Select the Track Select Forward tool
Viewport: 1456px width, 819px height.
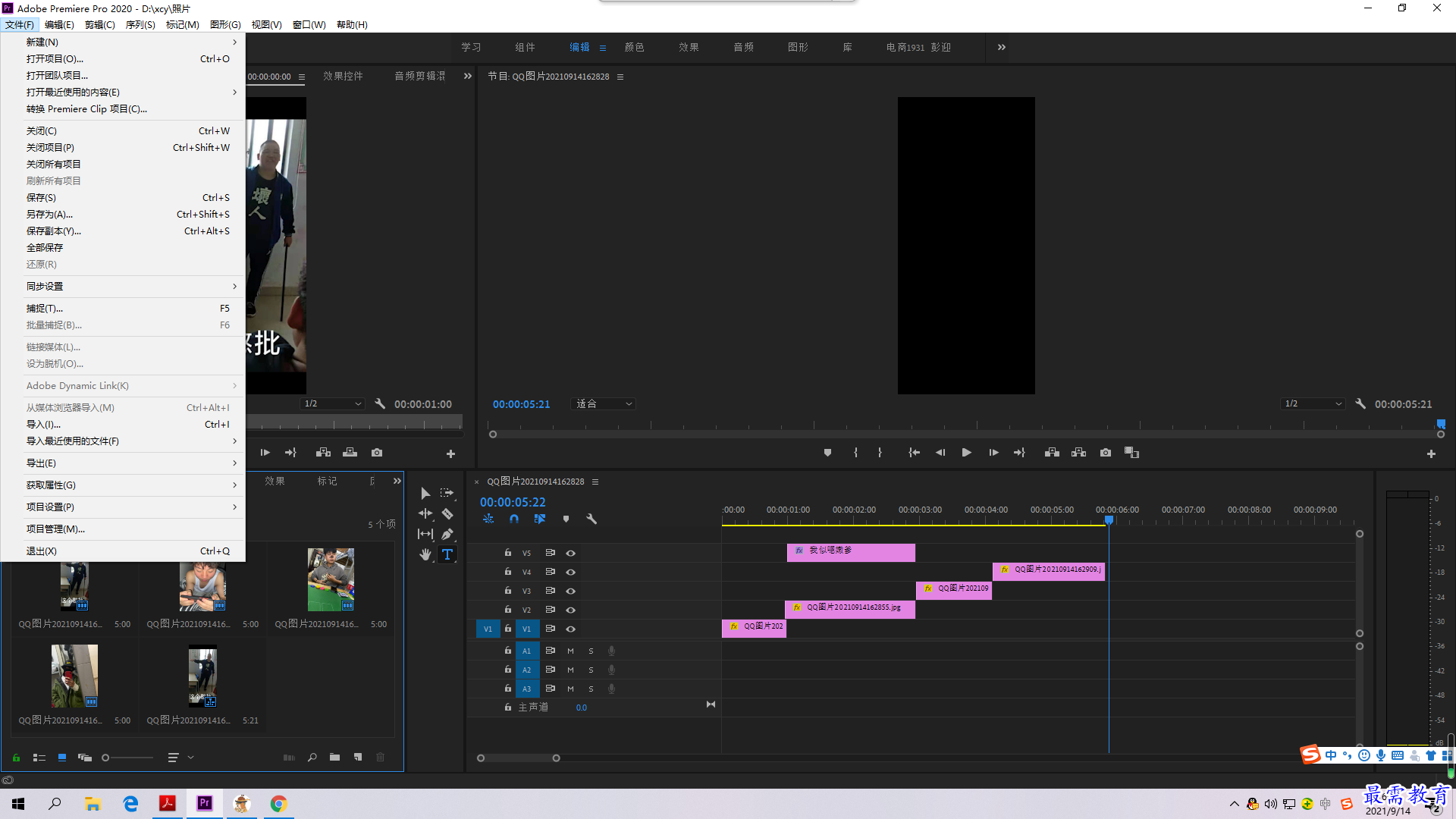pyautogui.click(x=447, y=493)
